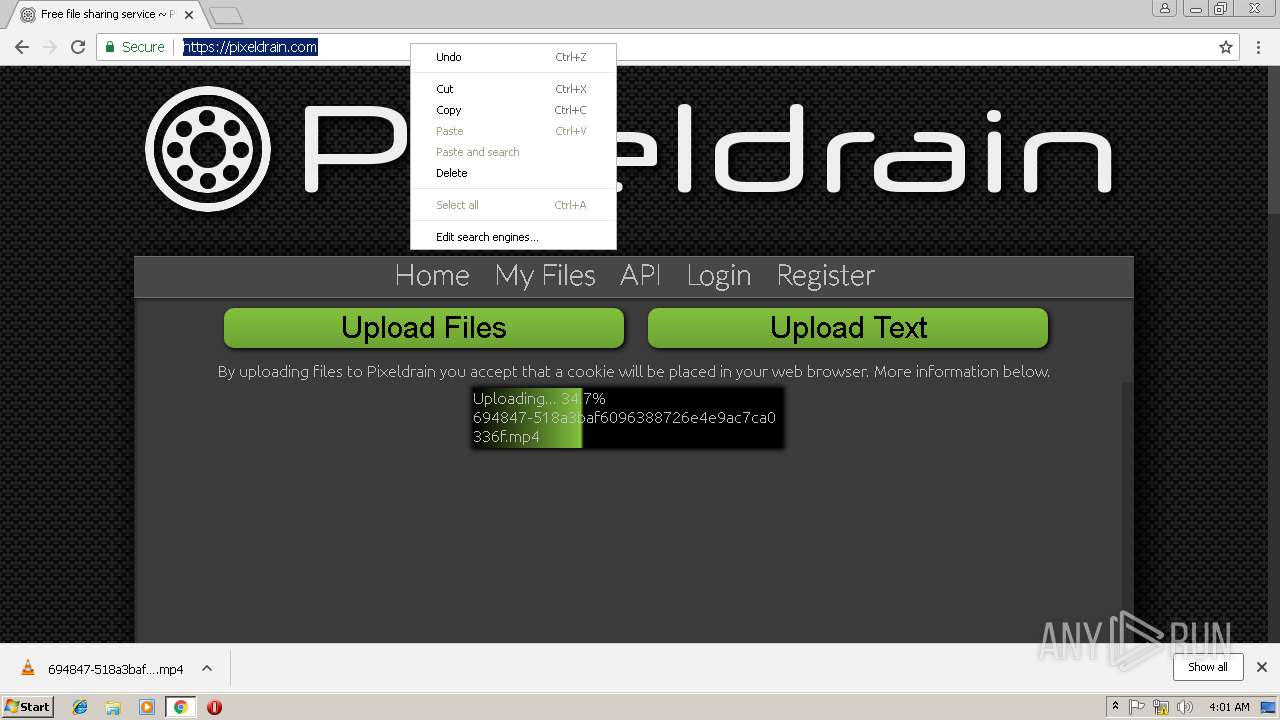
Task: Click the volume speaker tray icon
Action: click(x=1186, y=707)
